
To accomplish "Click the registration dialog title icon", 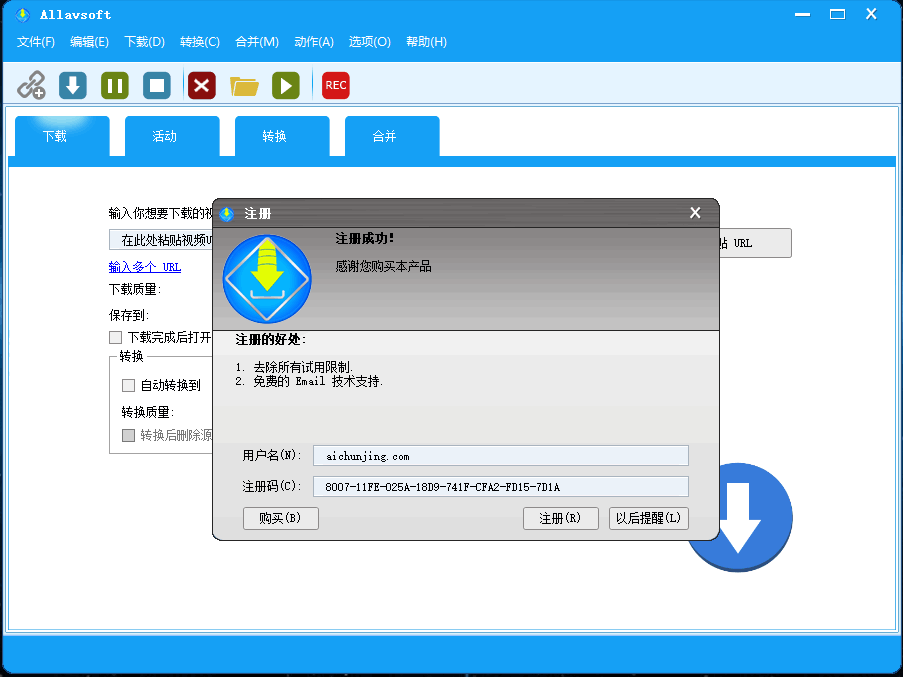I will (227, 214).
